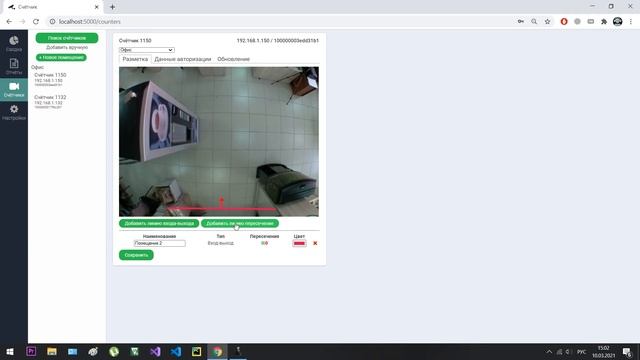Image resolution: width=640 pixels, height=360 pixels.
Task: Launch Adobe Premiere from the taskbar
Action: coord(31,351)
